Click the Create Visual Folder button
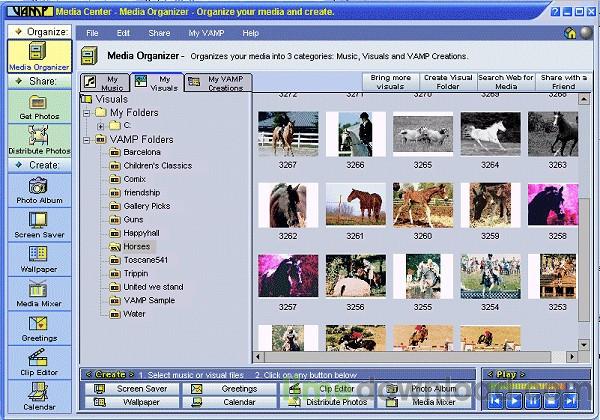This screenshot has width=600, height=420. click(x=449, y=82)
